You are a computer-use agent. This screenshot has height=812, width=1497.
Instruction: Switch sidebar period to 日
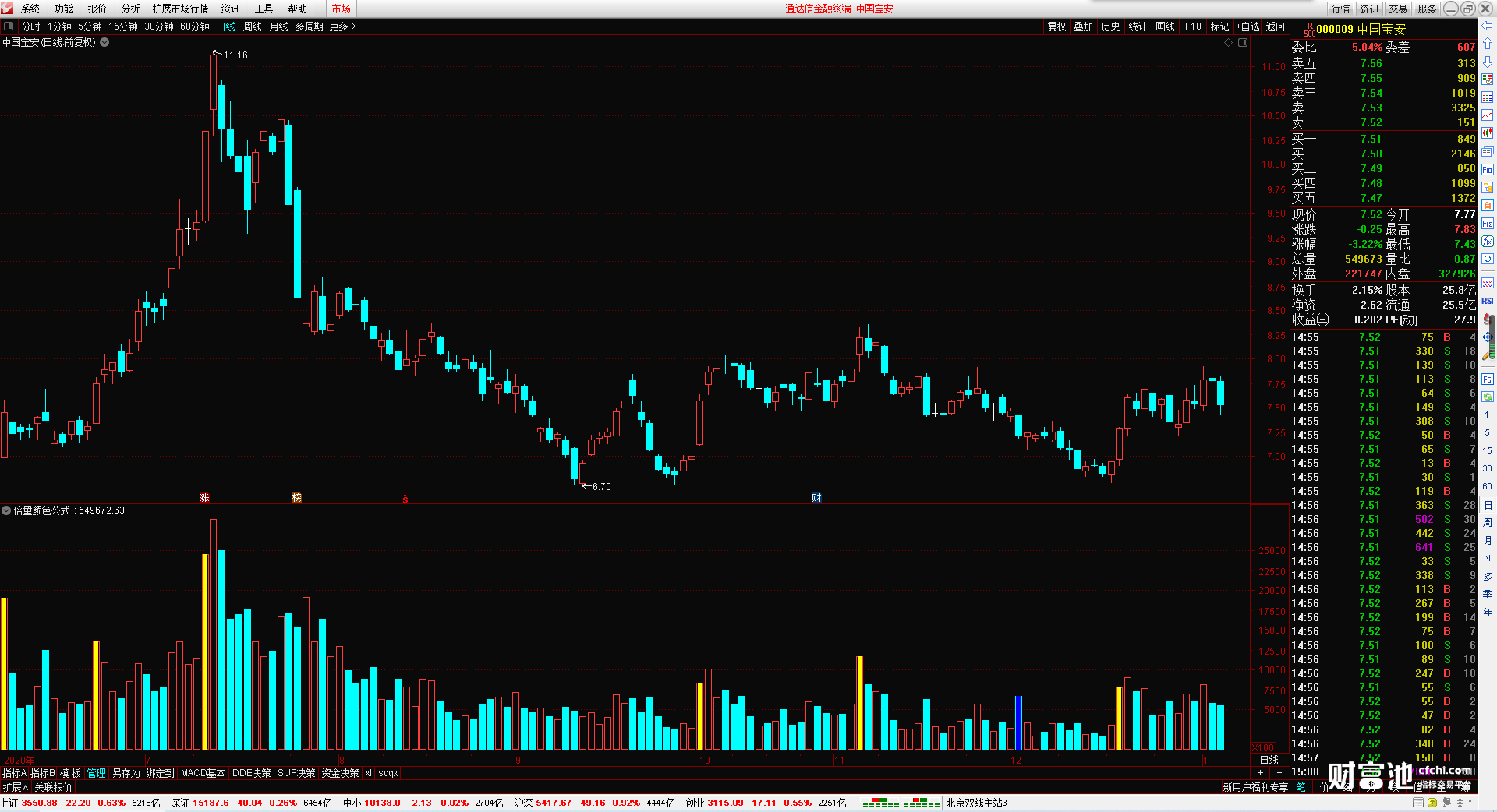point(1488,505)
